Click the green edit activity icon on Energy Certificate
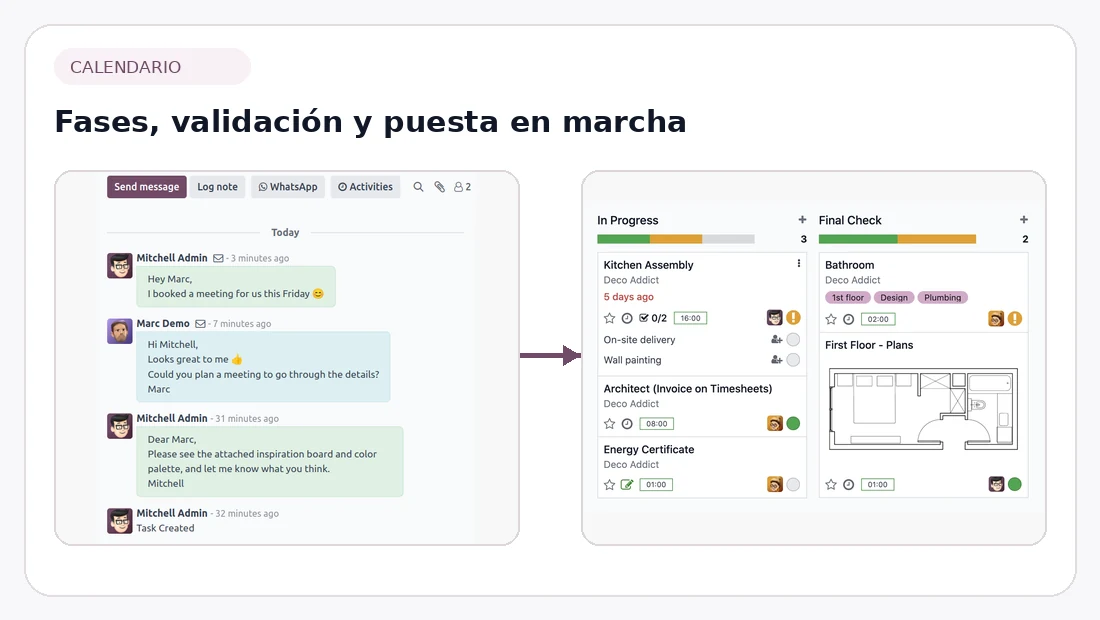 tap(627, 485)
